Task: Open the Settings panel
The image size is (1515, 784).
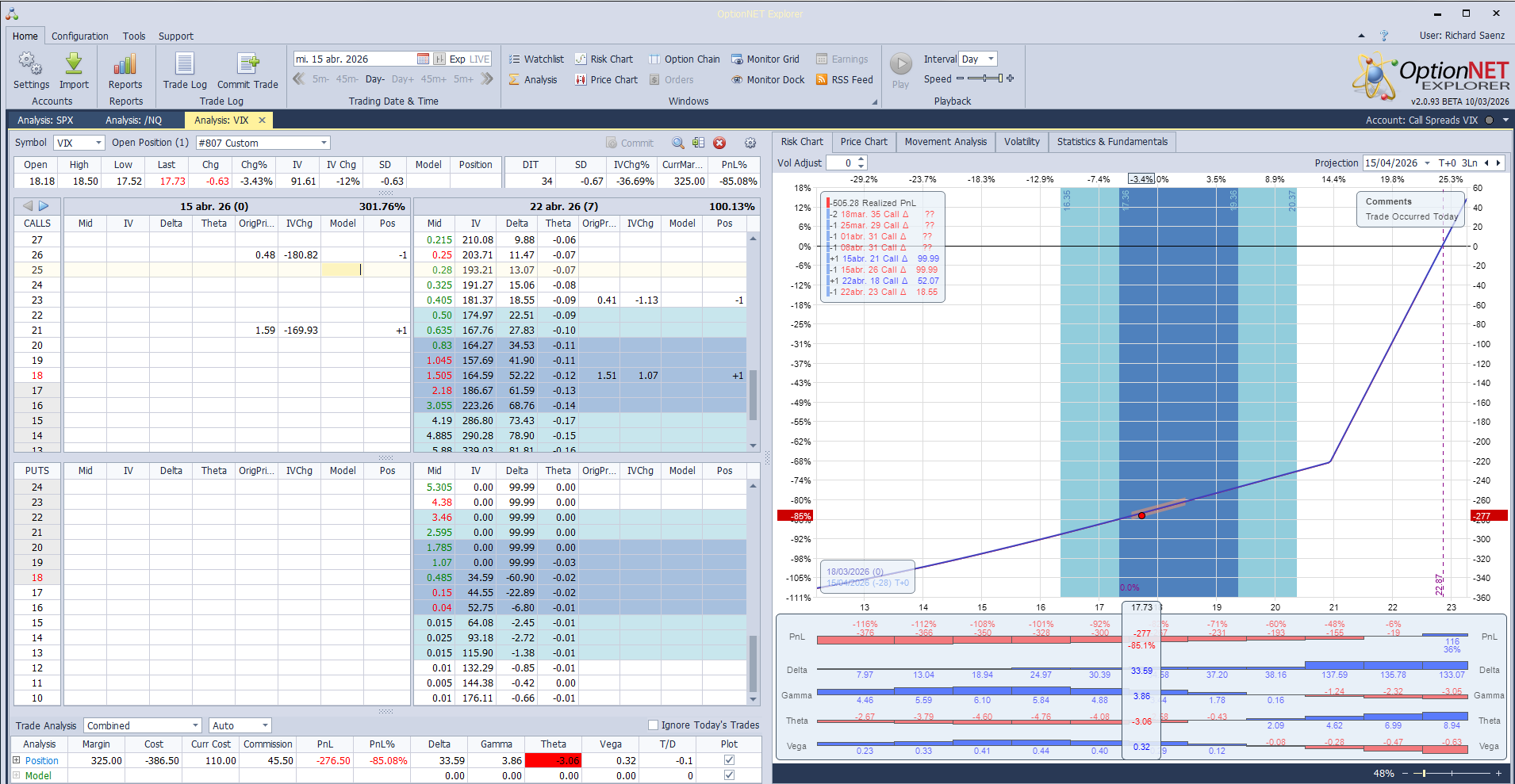Action: pos(30,71)
